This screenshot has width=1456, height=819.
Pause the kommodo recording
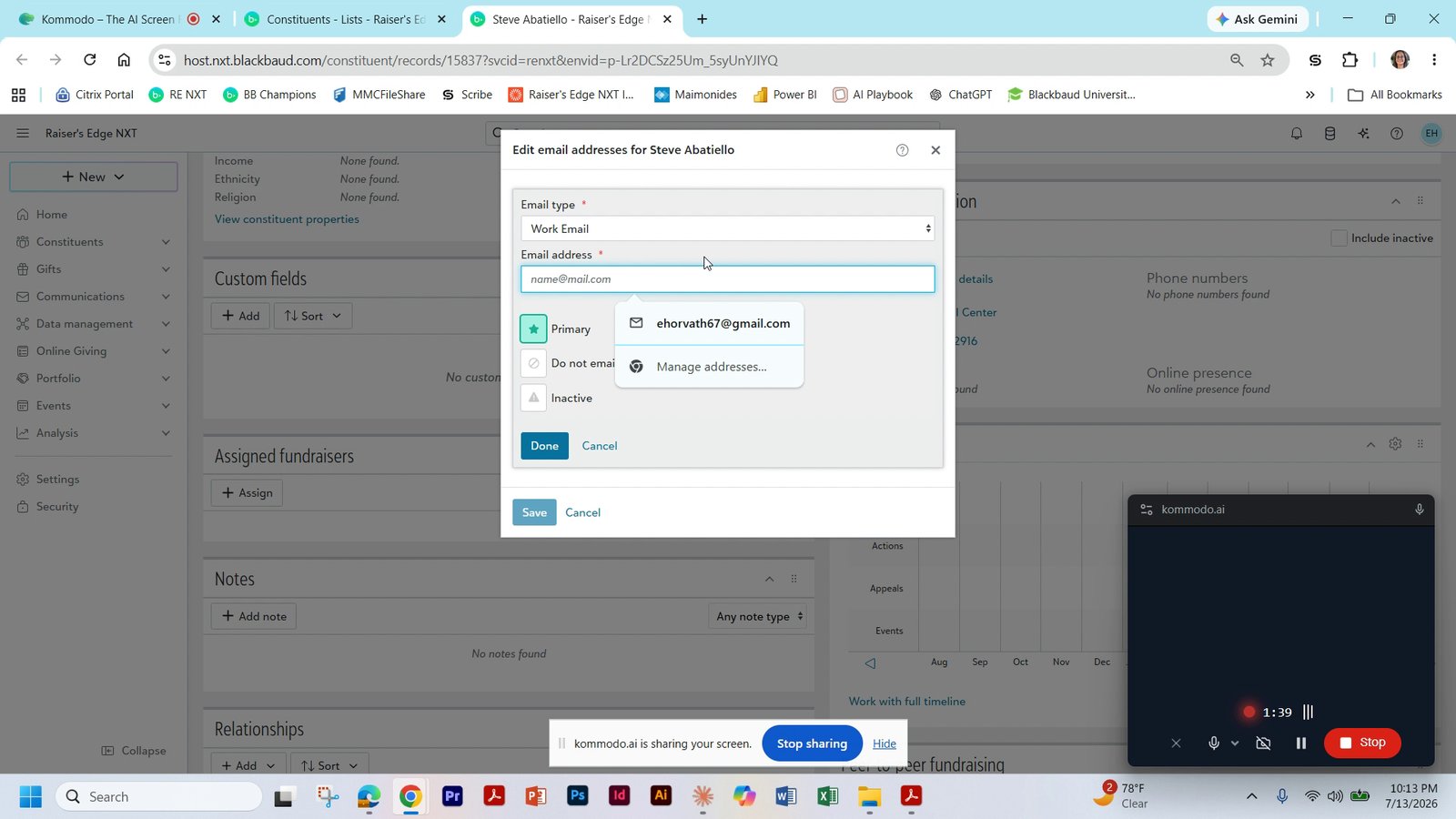coord(1301,743)
